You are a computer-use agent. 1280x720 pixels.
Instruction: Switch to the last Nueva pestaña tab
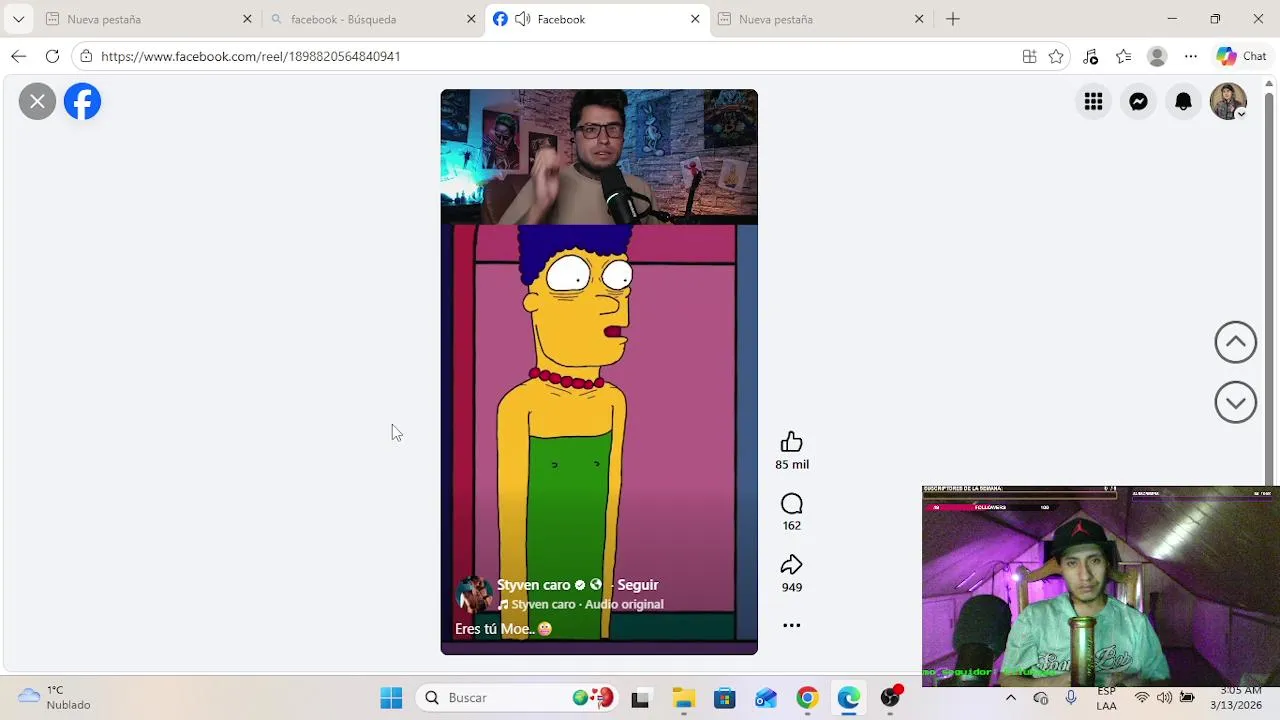tap(821, 19)
